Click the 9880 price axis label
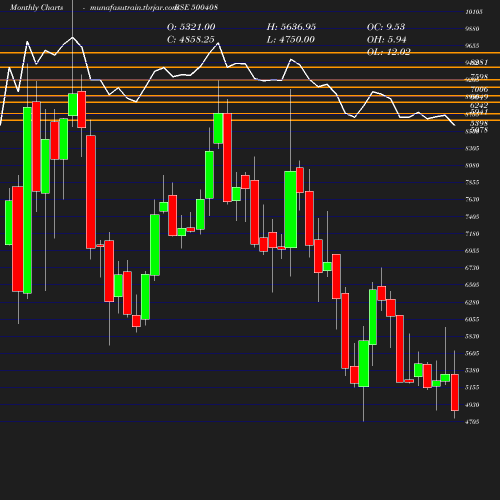This screenshot has height=500, width=500. [472, 29]
